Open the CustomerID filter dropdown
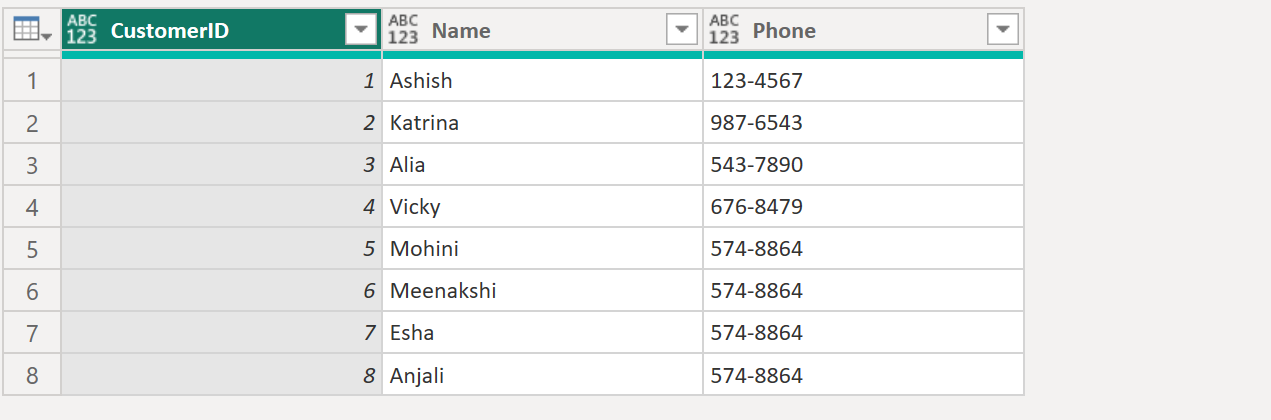 pos(360,31)
